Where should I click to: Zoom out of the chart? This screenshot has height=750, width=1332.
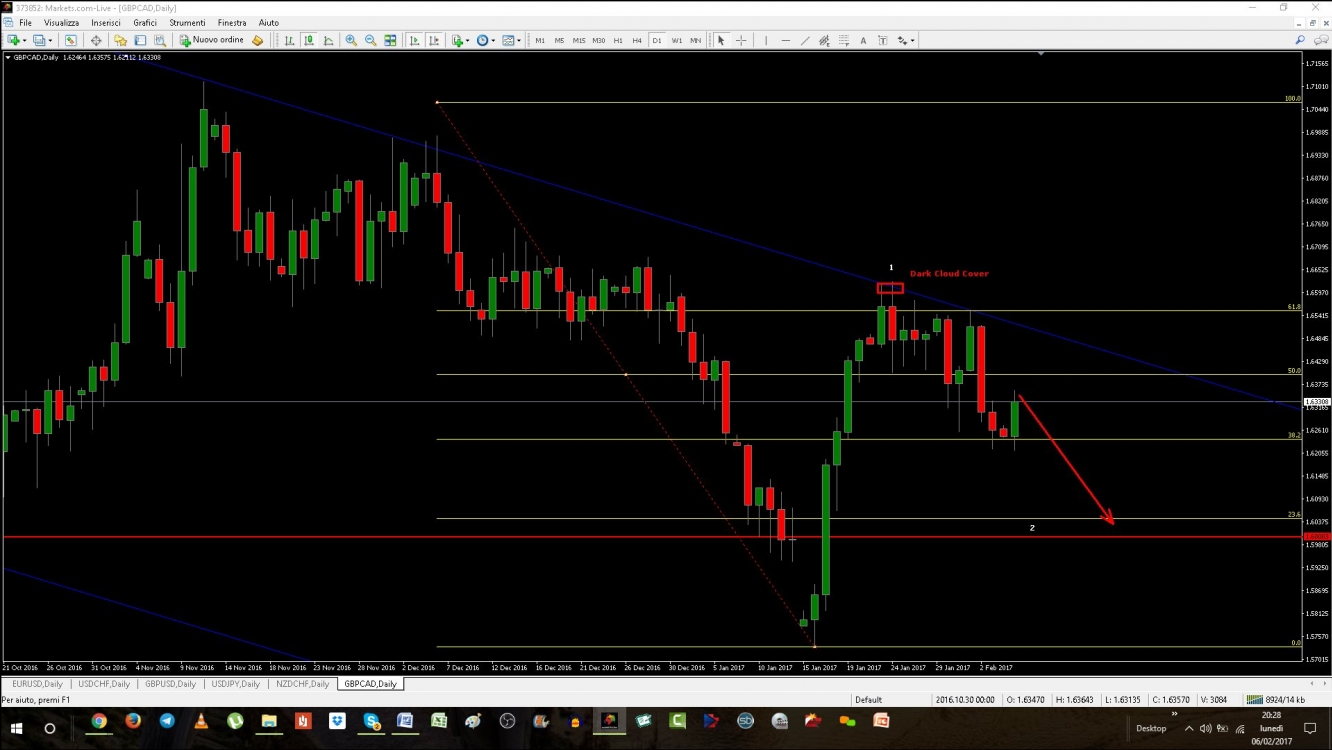click(x=371, y=40)
